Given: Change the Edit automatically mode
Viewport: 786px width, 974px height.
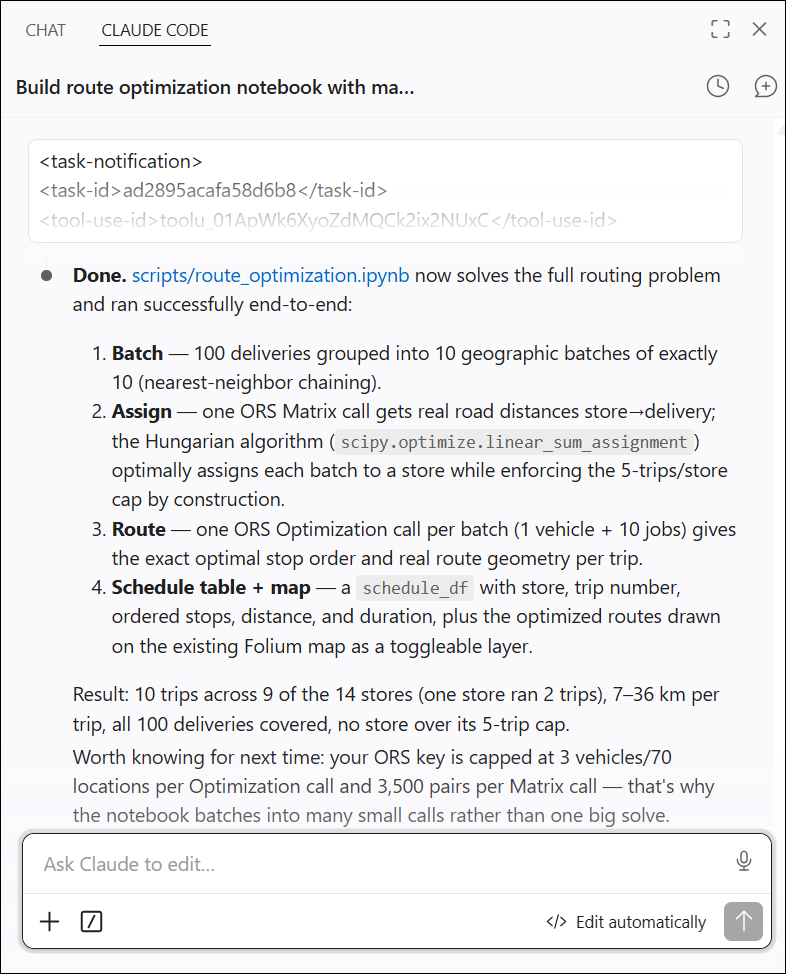Looking at the screenshot, I should pyautogui.click(x=626, y=922).
